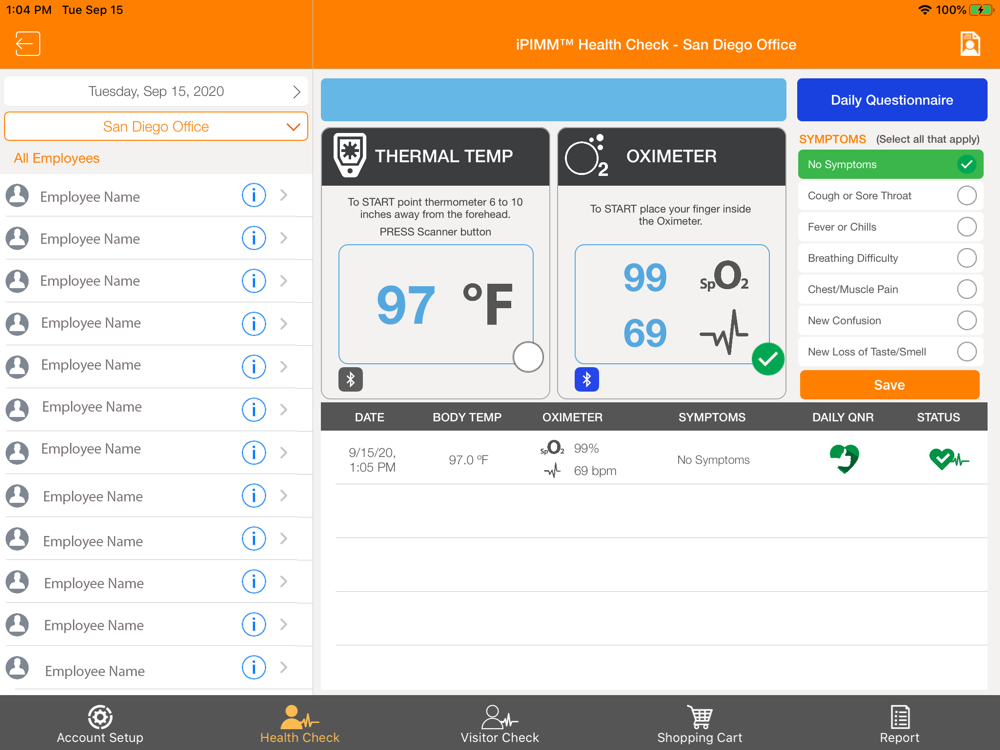The image size is (1000, 750).
Task: Tap the thermal temp Bluetooth icon
Action: (x=350, y=379)
